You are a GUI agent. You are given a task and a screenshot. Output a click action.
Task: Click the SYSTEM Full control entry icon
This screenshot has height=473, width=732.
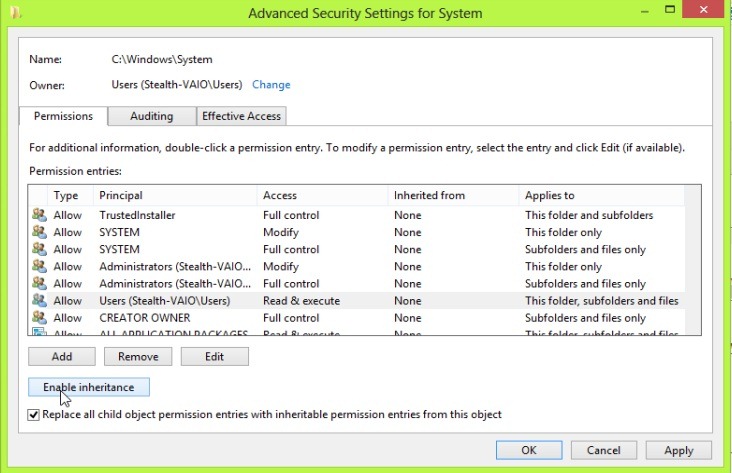click(39, 249)
